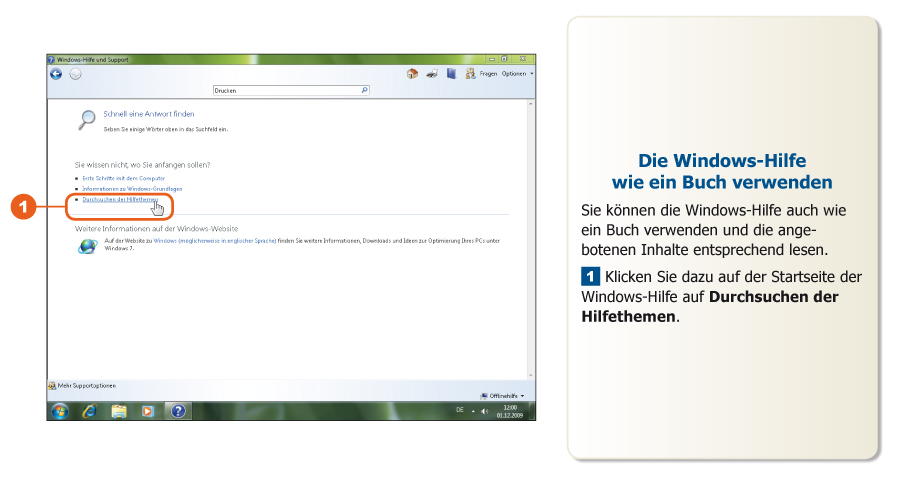Click the Windows Start orb
900x480 pixels.
pos(59,411)
